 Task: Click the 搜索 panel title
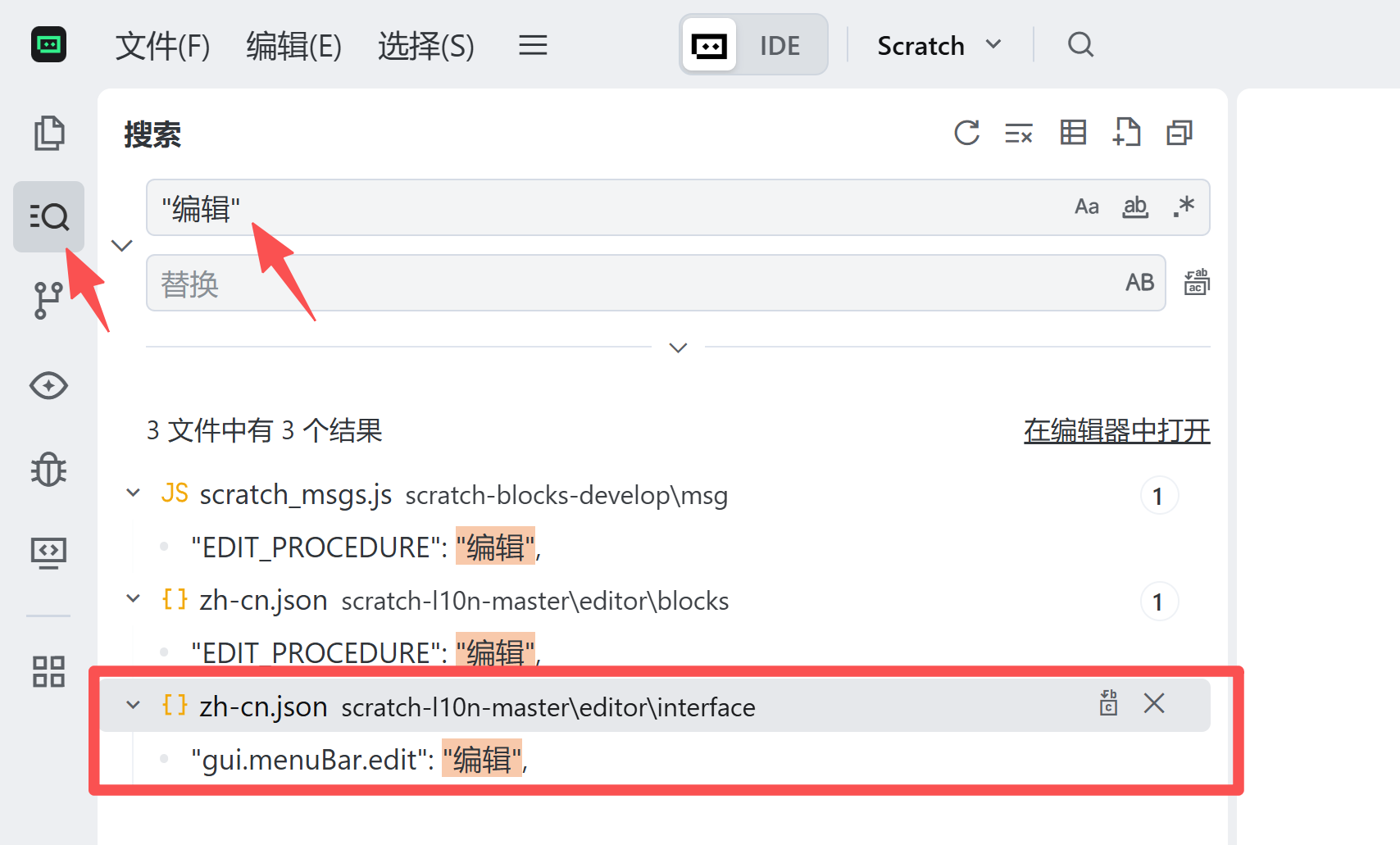tap(152, 134)
